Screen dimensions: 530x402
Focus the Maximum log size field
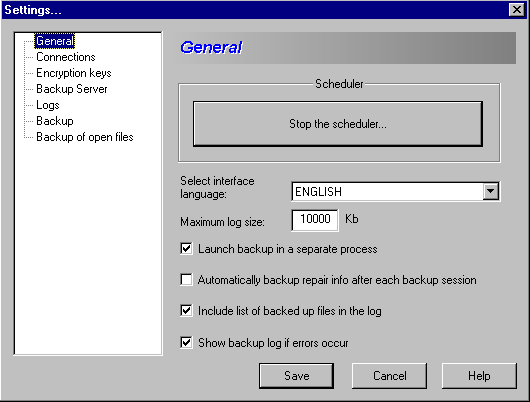315,220
